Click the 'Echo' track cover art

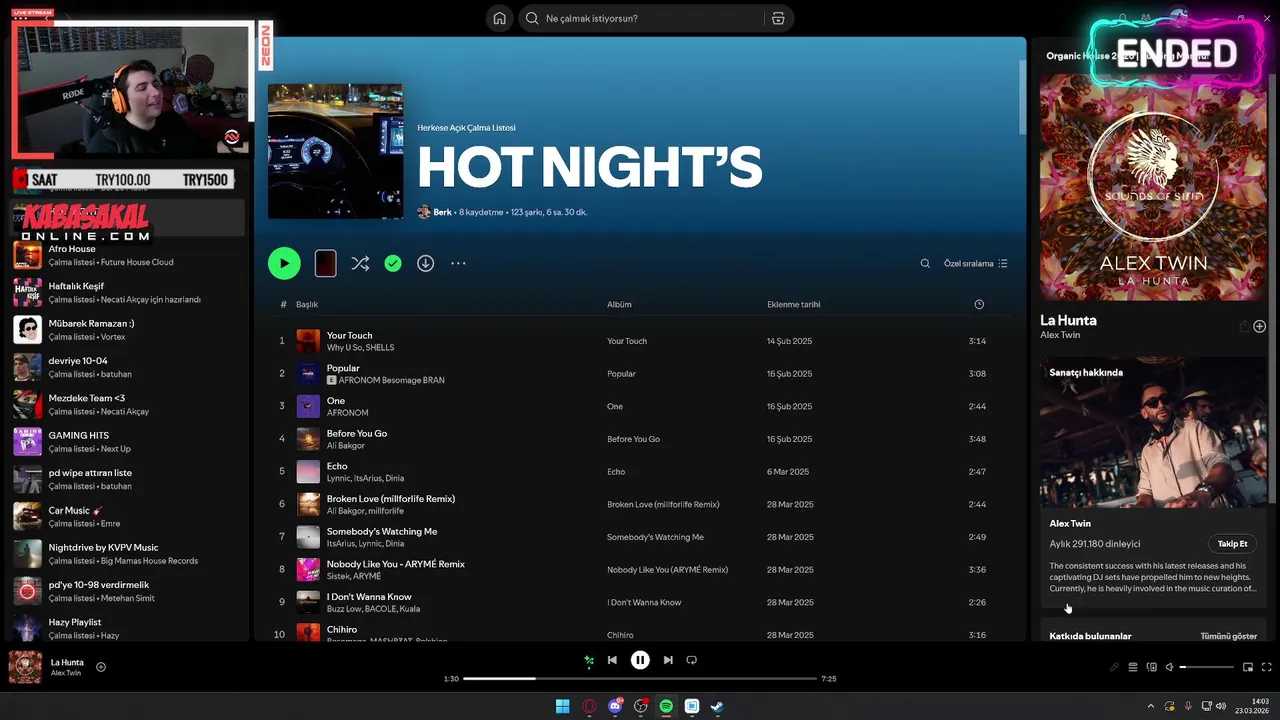tap(308, 471)
